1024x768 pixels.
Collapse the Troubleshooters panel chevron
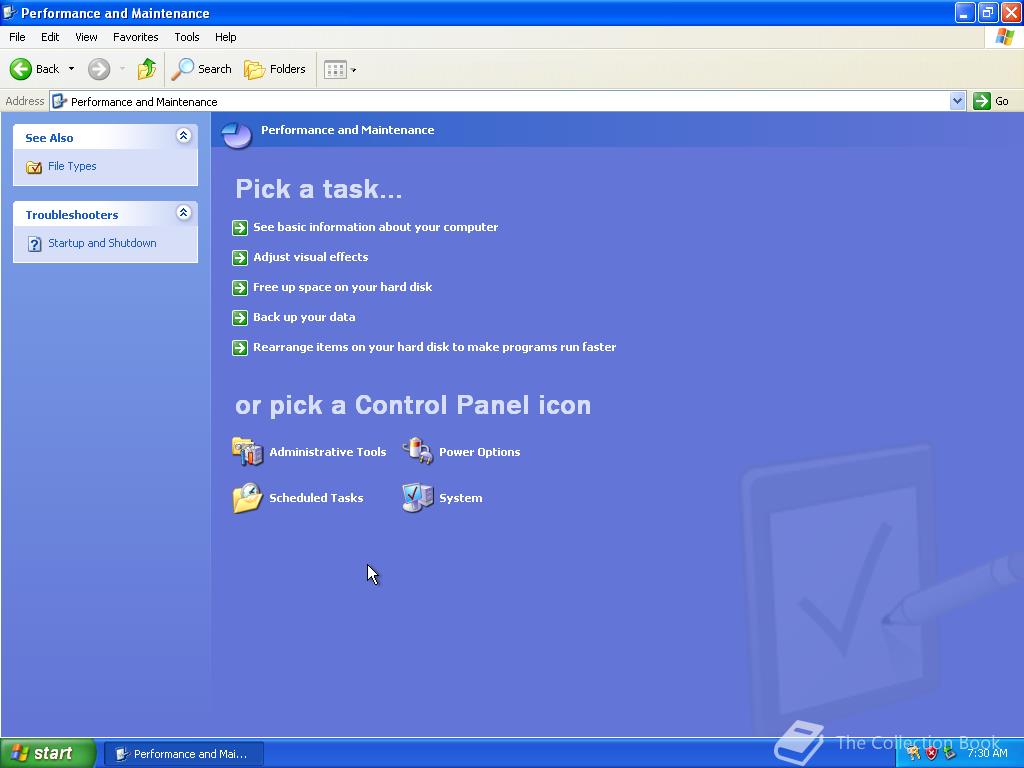[184, 213]
